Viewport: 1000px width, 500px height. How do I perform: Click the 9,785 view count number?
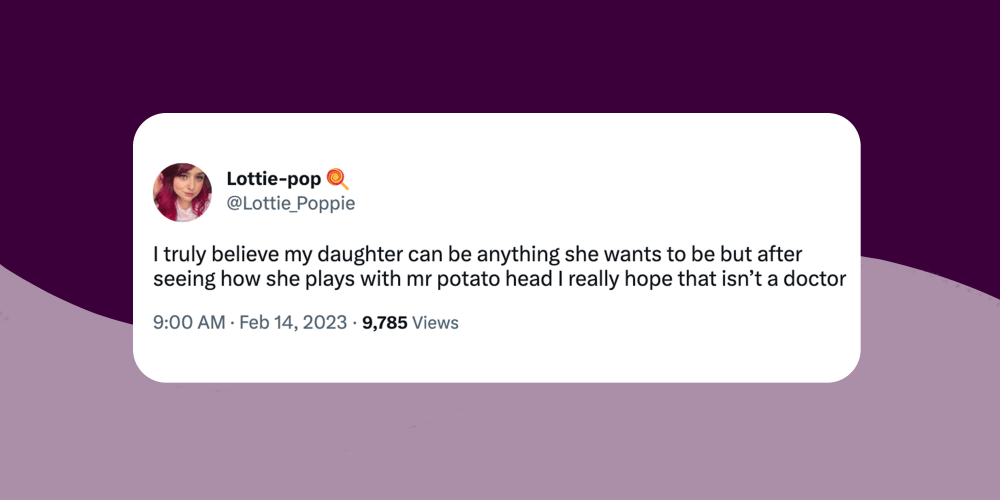coord(384,323)
